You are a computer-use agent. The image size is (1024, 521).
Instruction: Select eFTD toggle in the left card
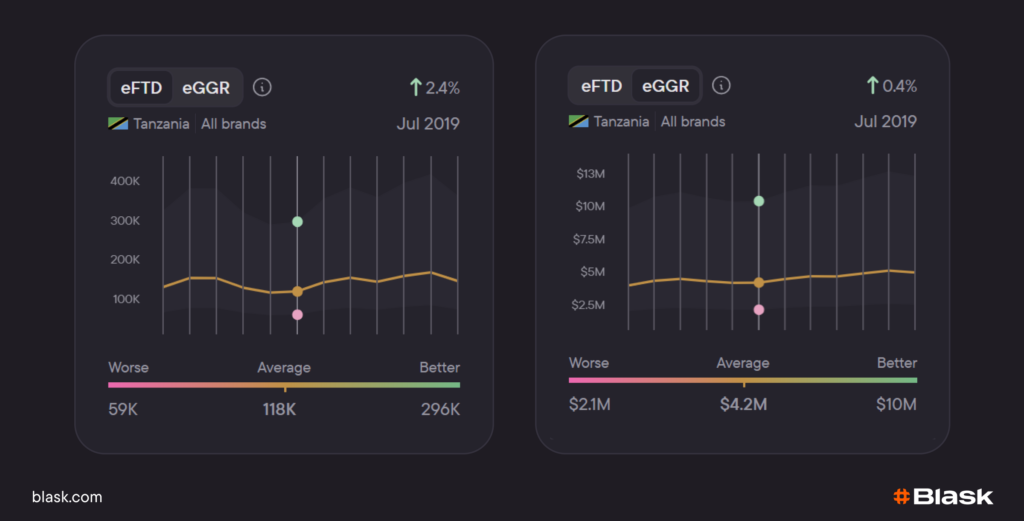[x=141, y=87]
